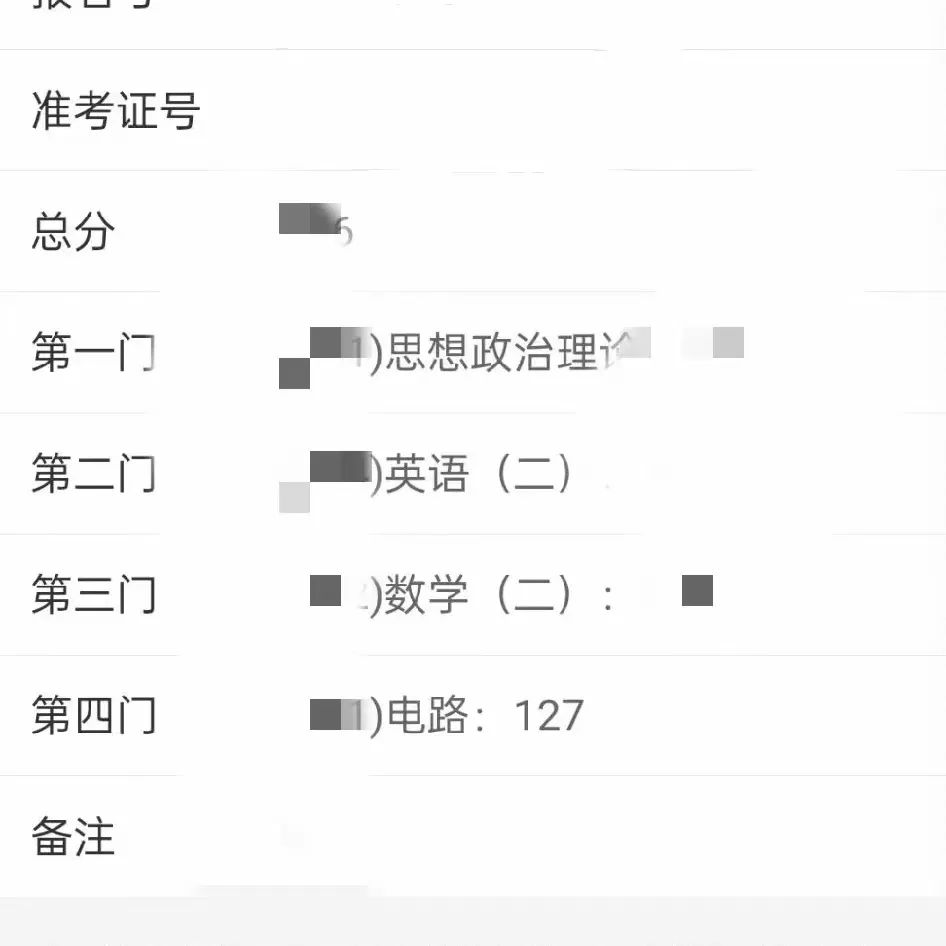This screenshot has width=946, height=946.
Task: Tap the 思想政治理论 subject text
Action: pyautogui.click(x=509, y=352)
